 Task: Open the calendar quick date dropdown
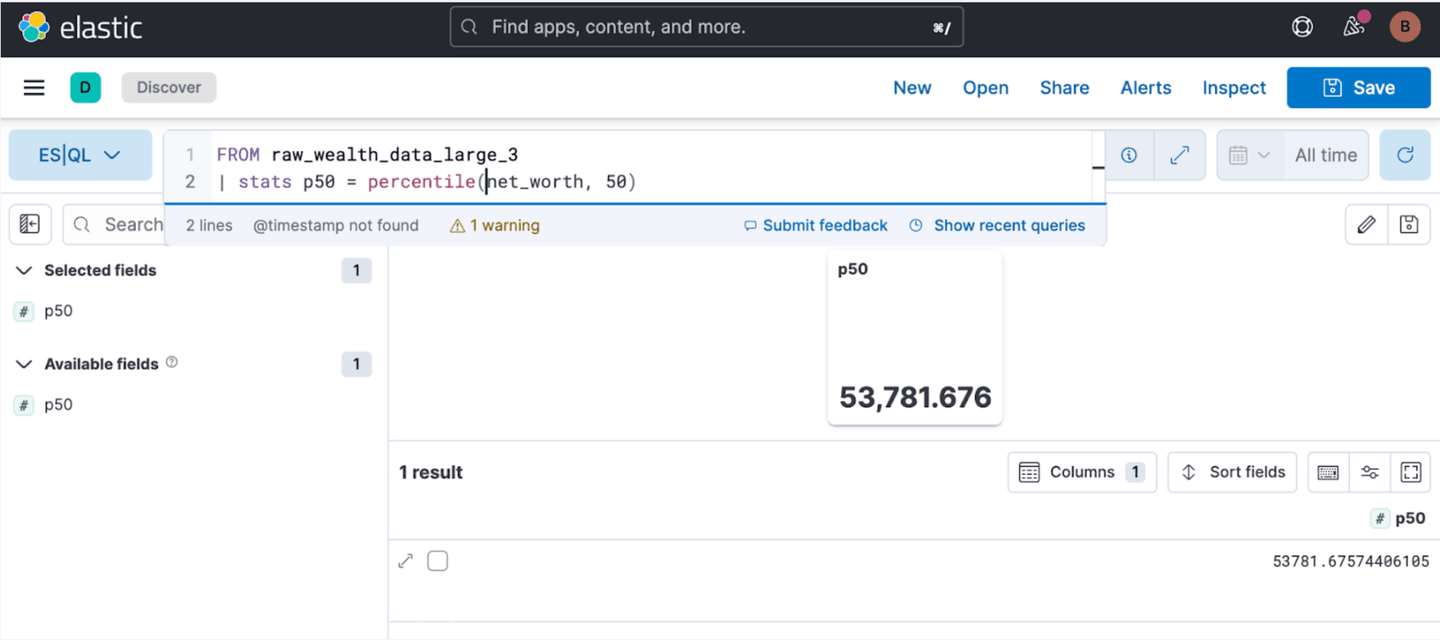click(1249, 155)
